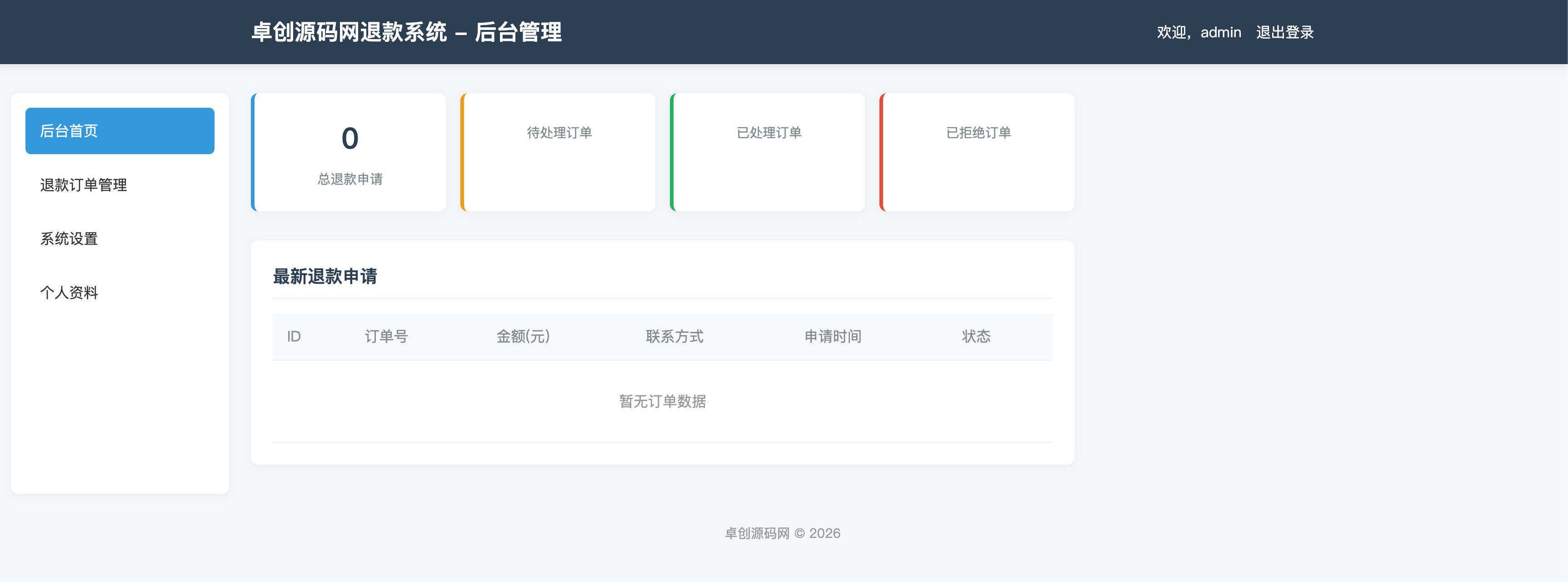Click the 订单号 column header
The width and height of the screenshot is (1568, 582).
386,336
